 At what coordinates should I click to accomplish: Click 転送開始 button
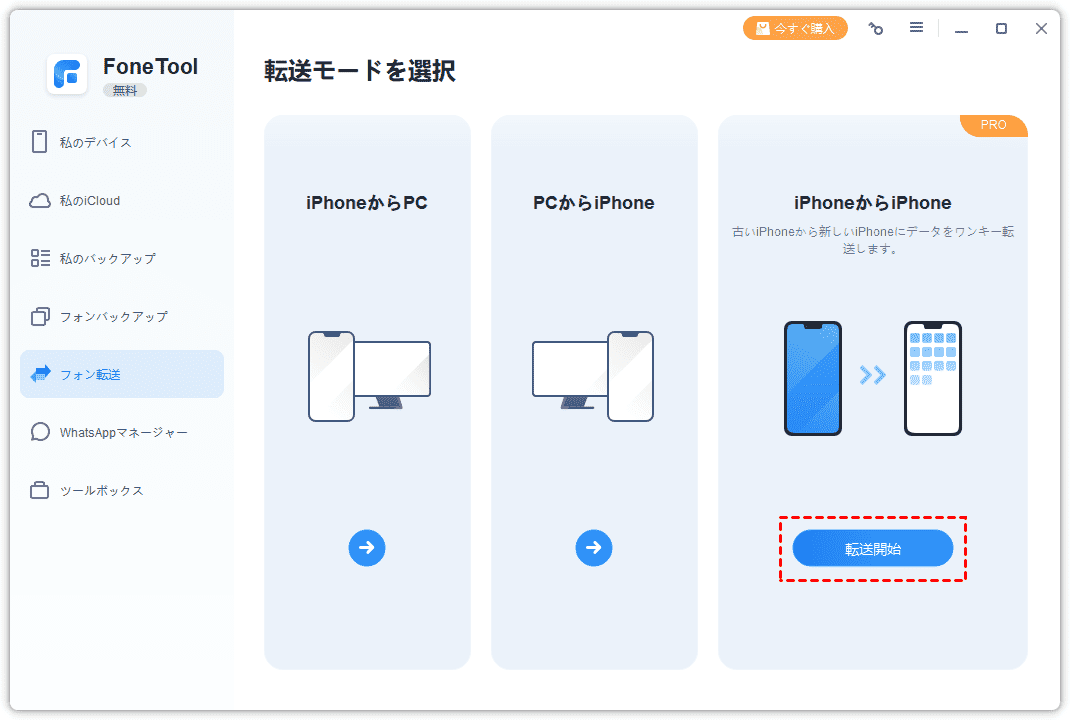coord(873,548)
